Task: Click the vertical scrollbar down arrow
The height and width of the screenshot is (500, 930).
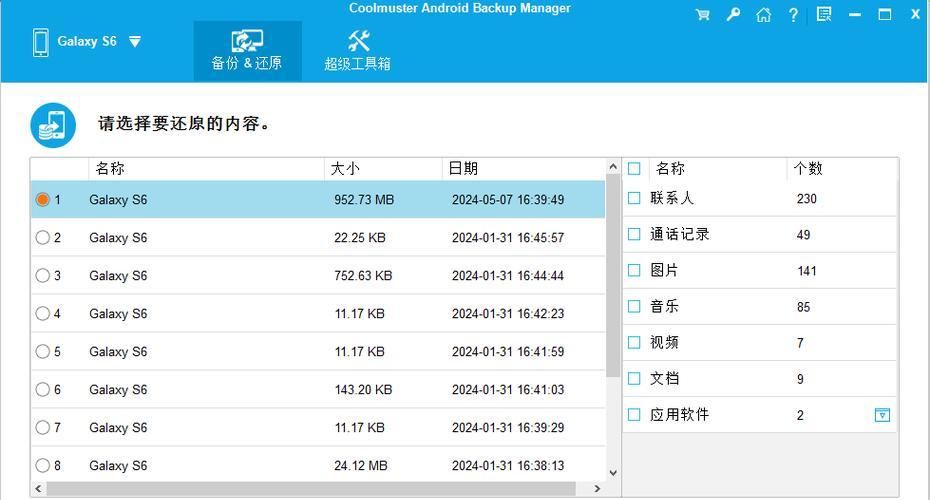Action: (x=613, y=473)
